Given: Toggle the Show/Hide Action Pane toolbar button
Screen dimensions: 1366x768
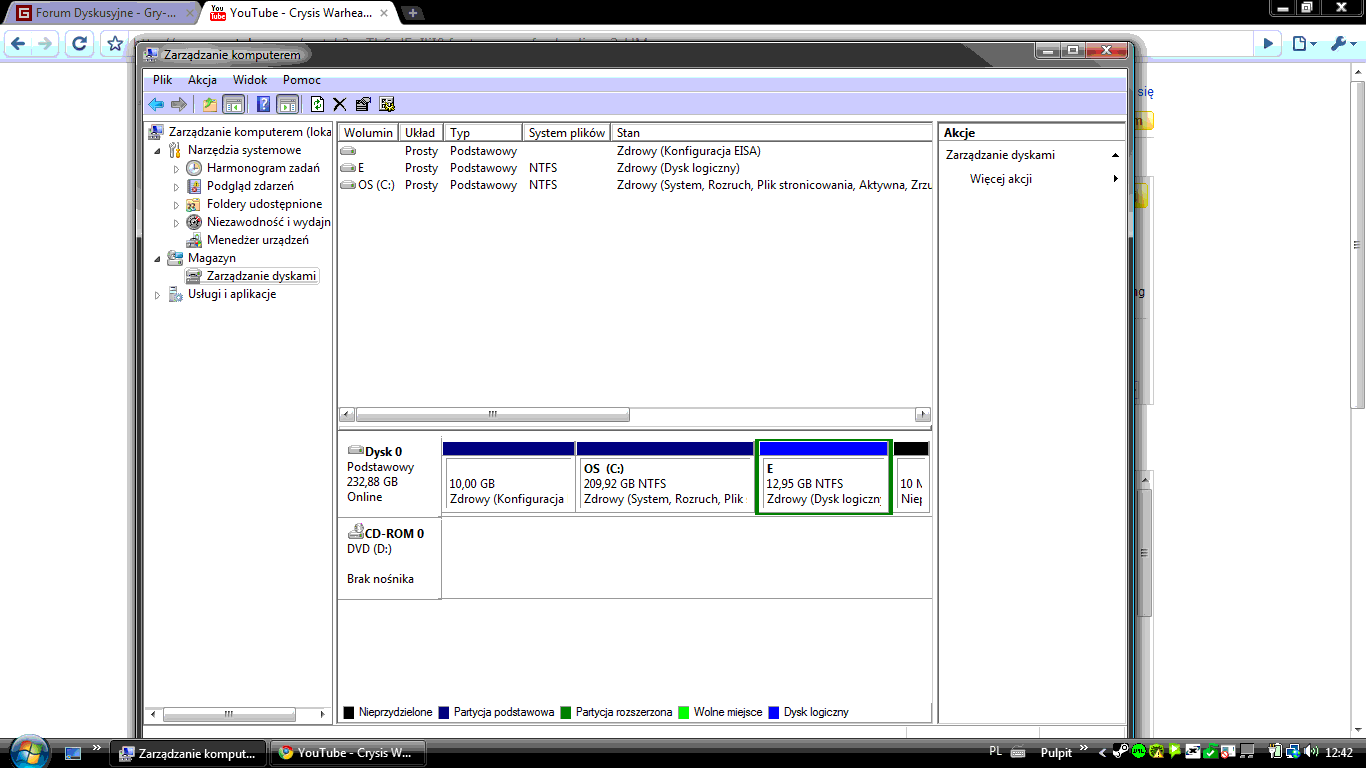Looking at the screenshot, I should coord(288,104).
